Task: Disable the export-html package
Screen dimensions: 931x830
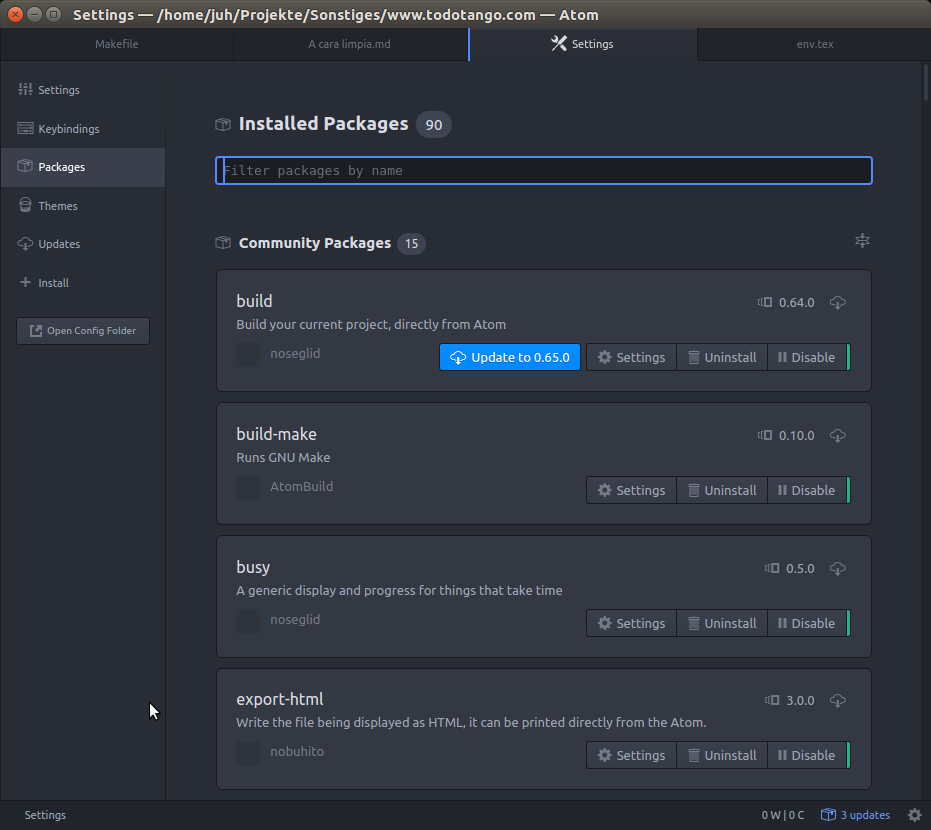Action: [807, 755]
